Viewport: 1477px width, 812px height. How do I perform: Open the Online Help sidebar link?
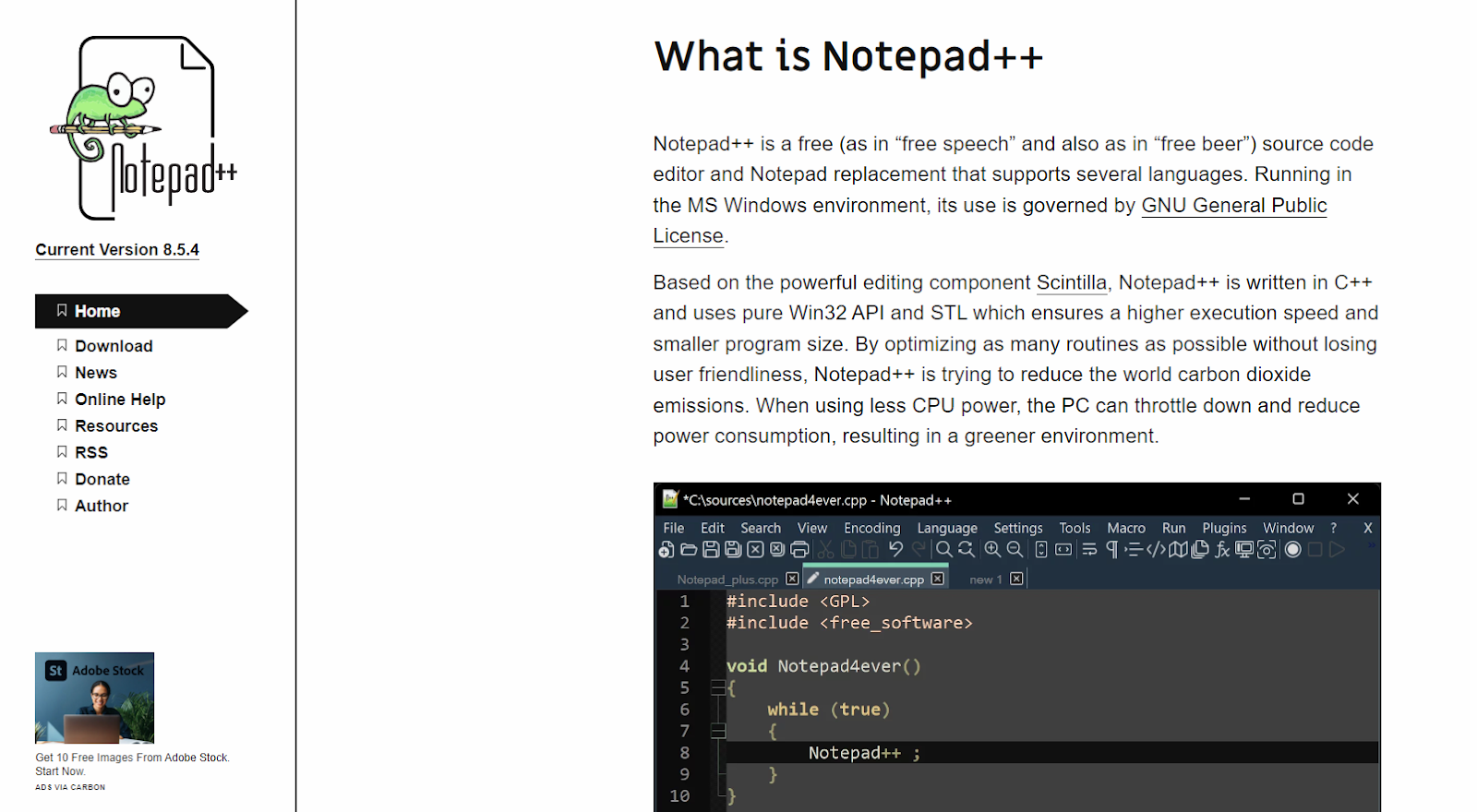(x=120, y=400)
